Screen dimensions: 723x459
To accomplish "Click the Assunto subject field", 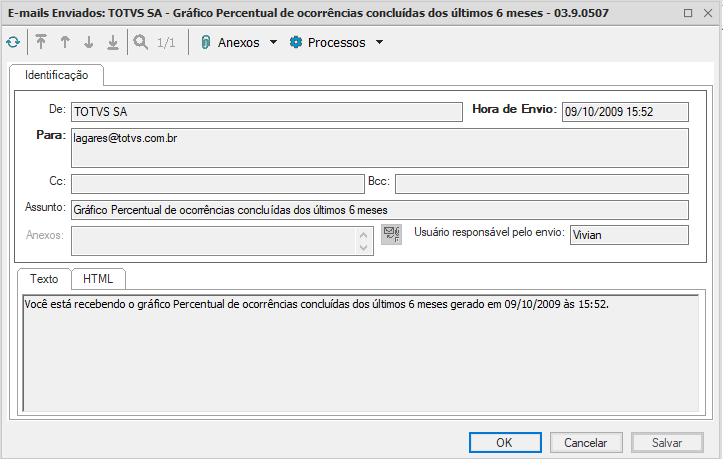I will point(379,210).
